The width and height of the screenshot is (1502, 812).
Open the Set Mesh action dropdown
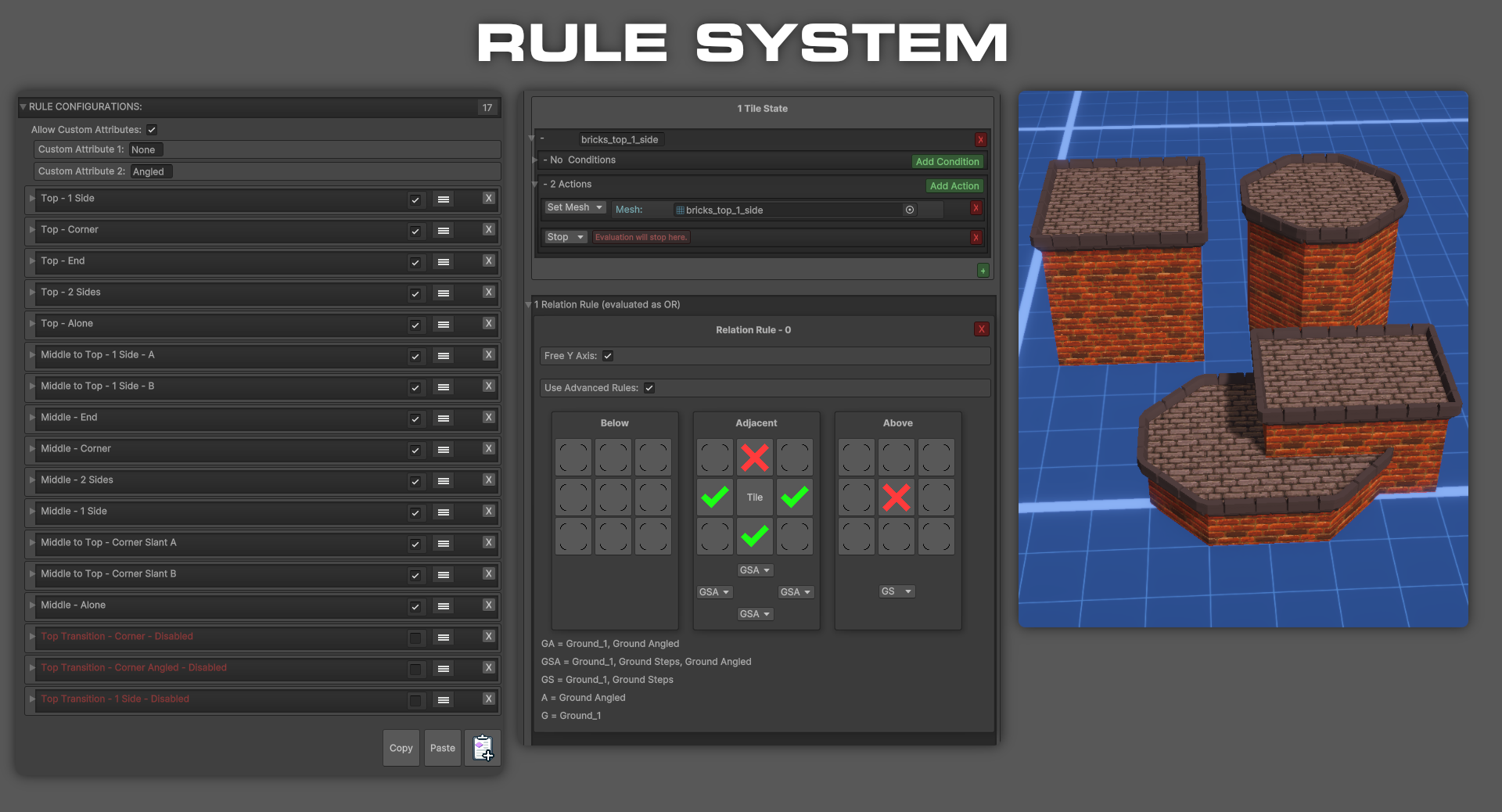click(575, 208)
